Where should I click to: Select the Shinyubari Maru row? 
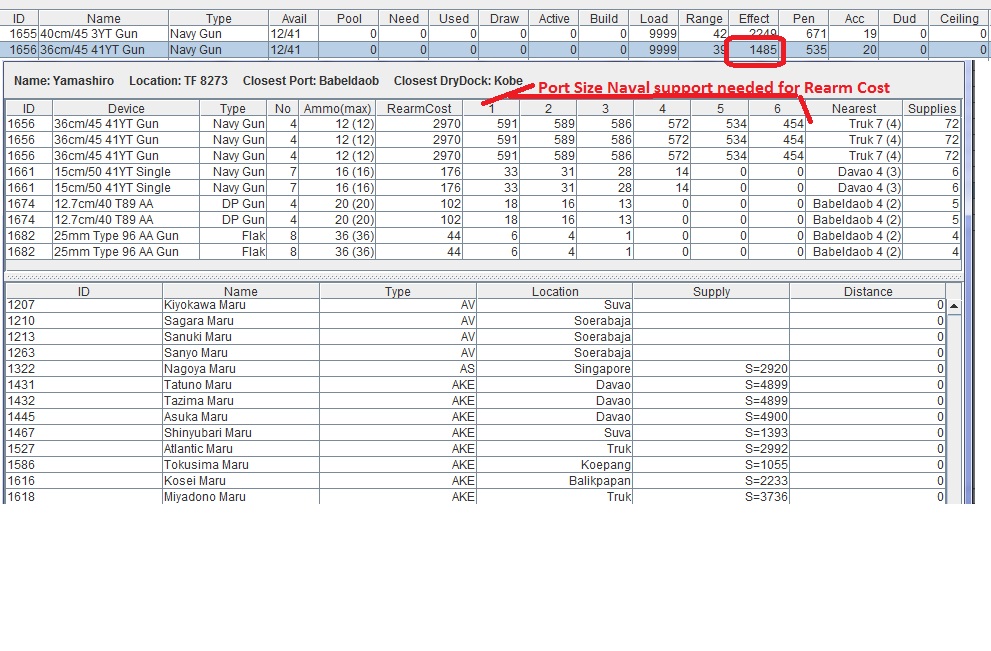476,432
